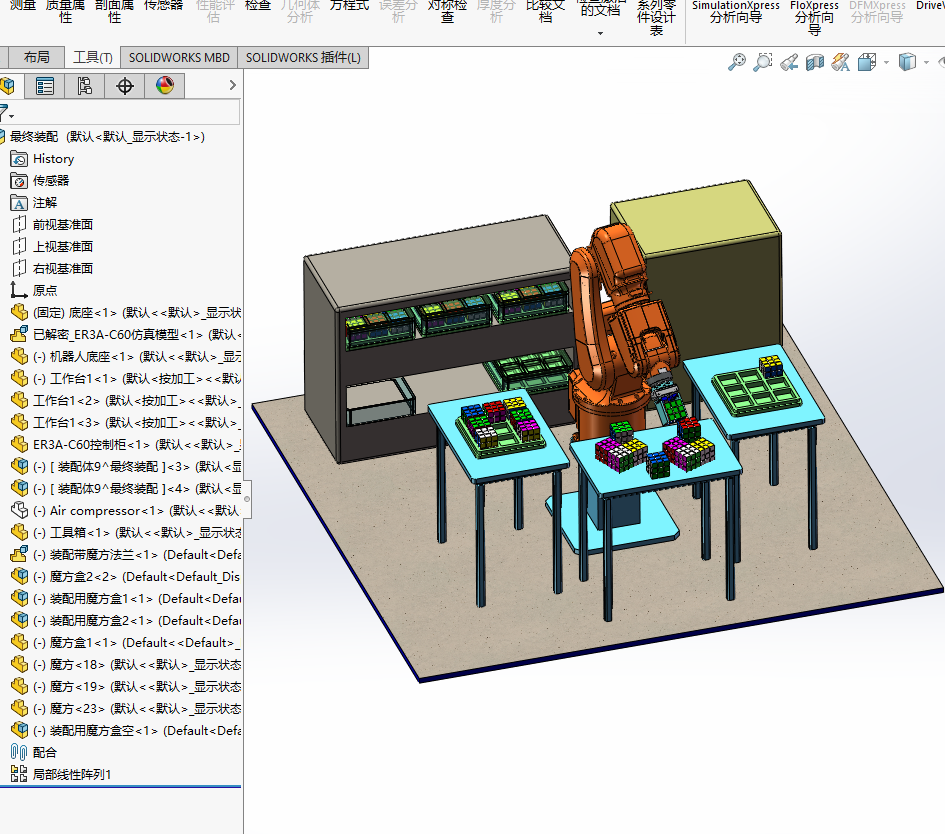The width and height of the screenshot is (945, 834).
Task: Open the dropdown arrow beside the view orientation icon
Action: pos(886,63)
